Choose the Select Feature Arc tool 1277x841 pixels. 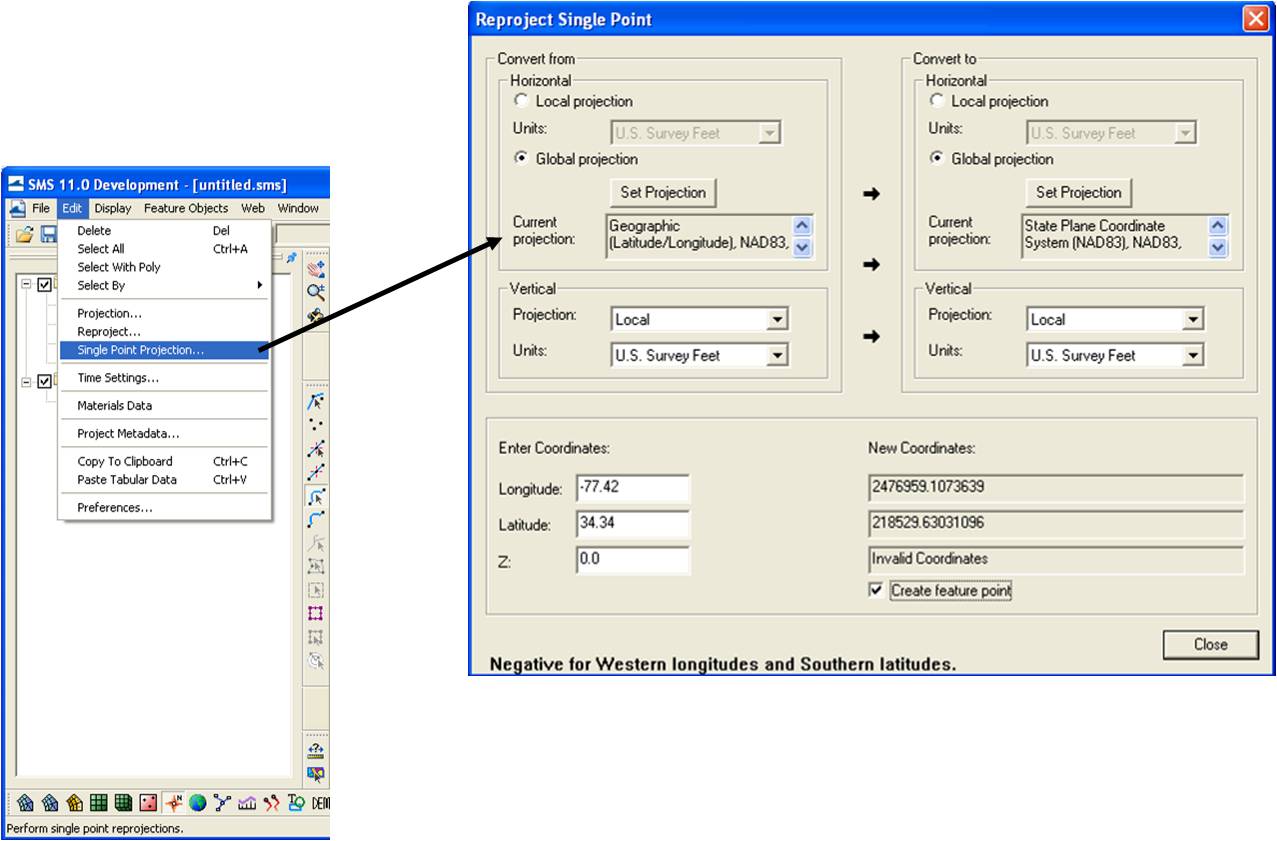316,496
